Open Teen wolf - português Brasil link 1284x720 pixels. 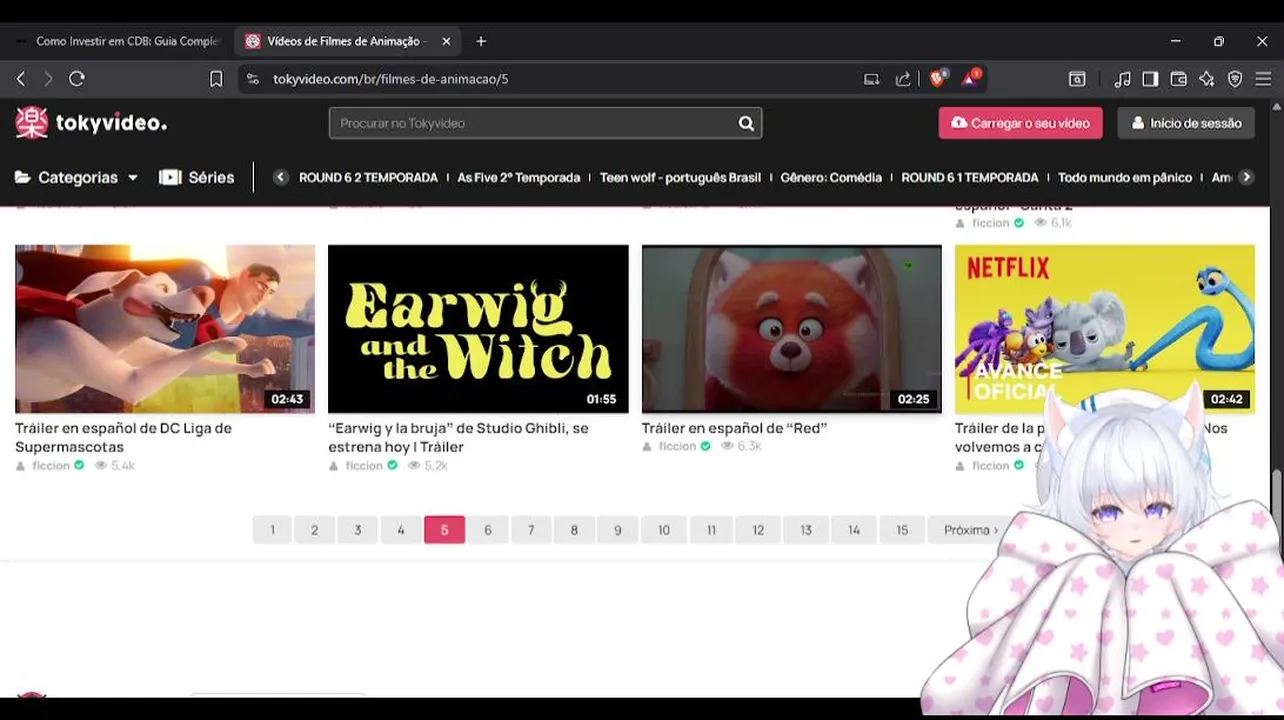(x=680, y=177)
